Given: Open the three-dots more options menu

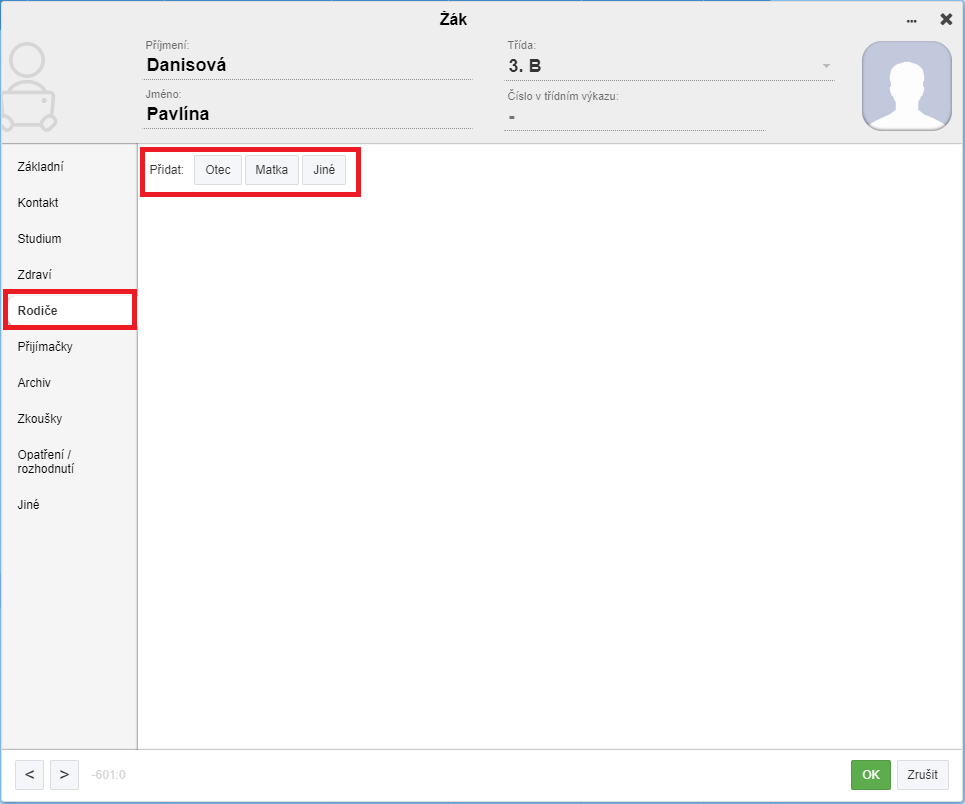Looking at the screenshot, I should coord(911,20).
